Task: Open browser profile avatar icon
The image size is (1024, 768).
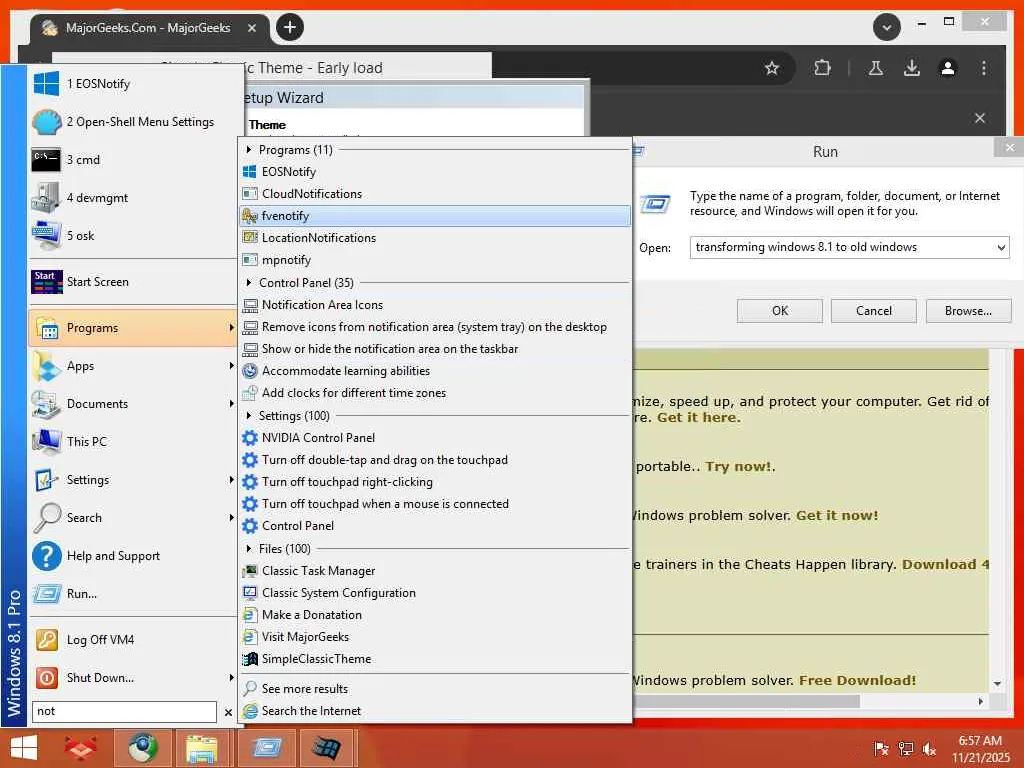Action: pos(948,68)
